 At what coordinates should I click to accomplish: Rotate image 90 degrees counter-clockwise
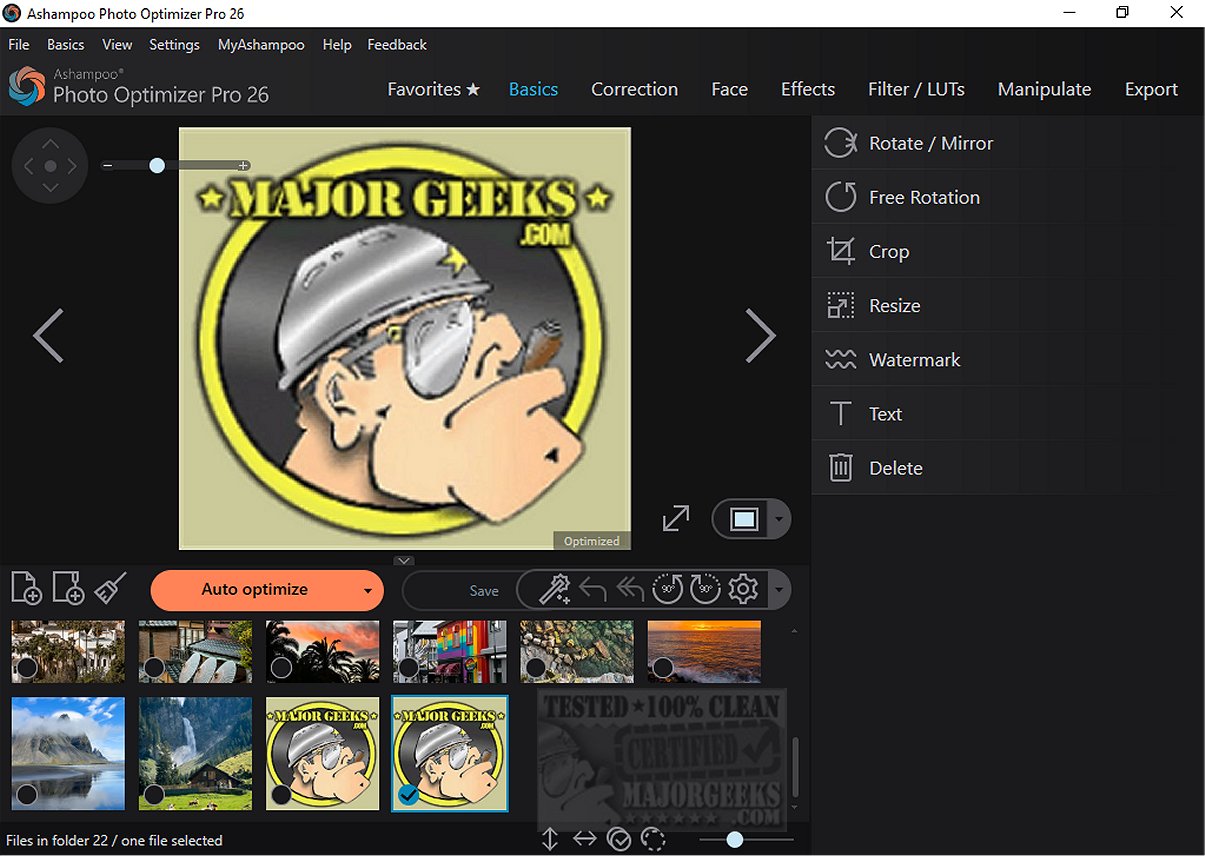[668, 590]
